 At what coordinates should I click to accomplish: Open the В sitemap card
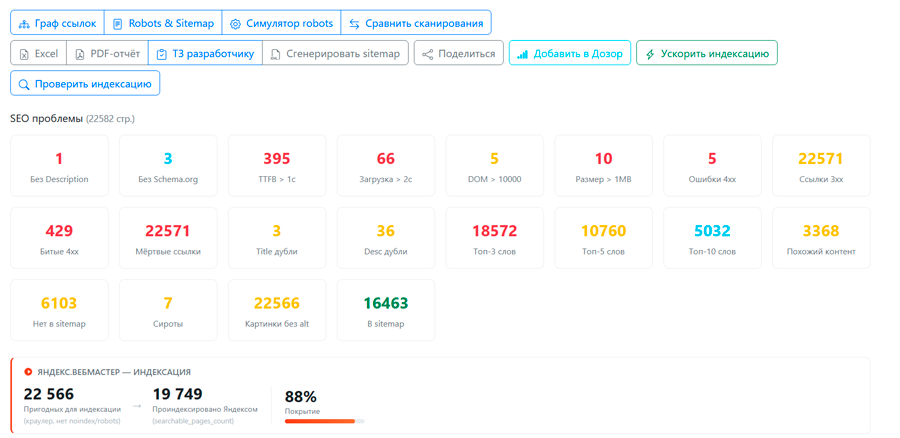tap(386, 310)
